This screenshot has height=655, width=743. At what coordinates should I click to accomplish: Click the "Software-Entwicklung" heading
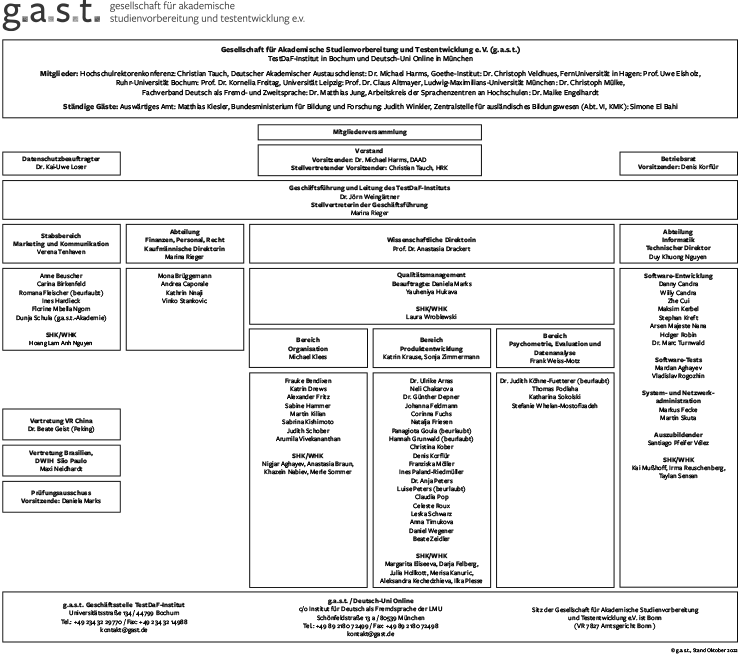coord(678,276)
